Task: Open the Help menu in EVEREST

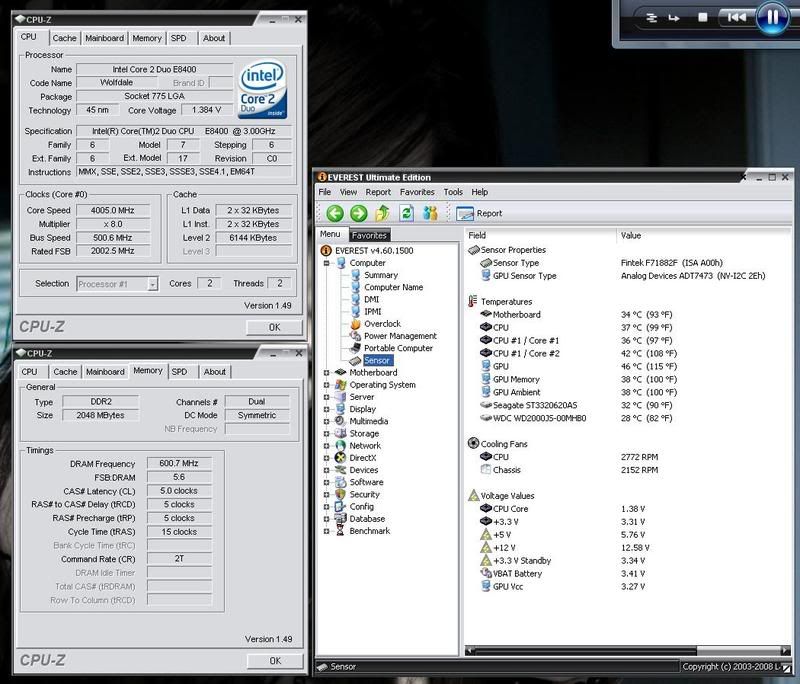Action: (x=479, y=192)
